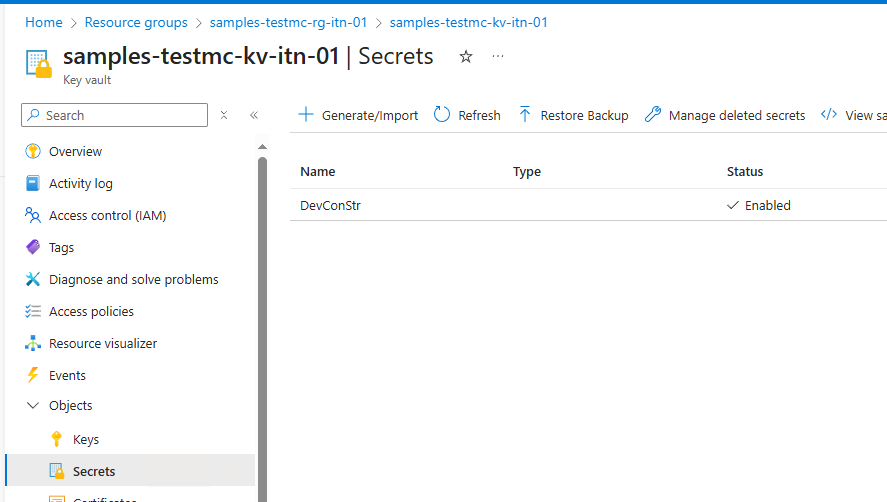This screenshot has width=887, height=502.
Task: Click the sidebar vertical scrollbar
Action: pos(263,300)
